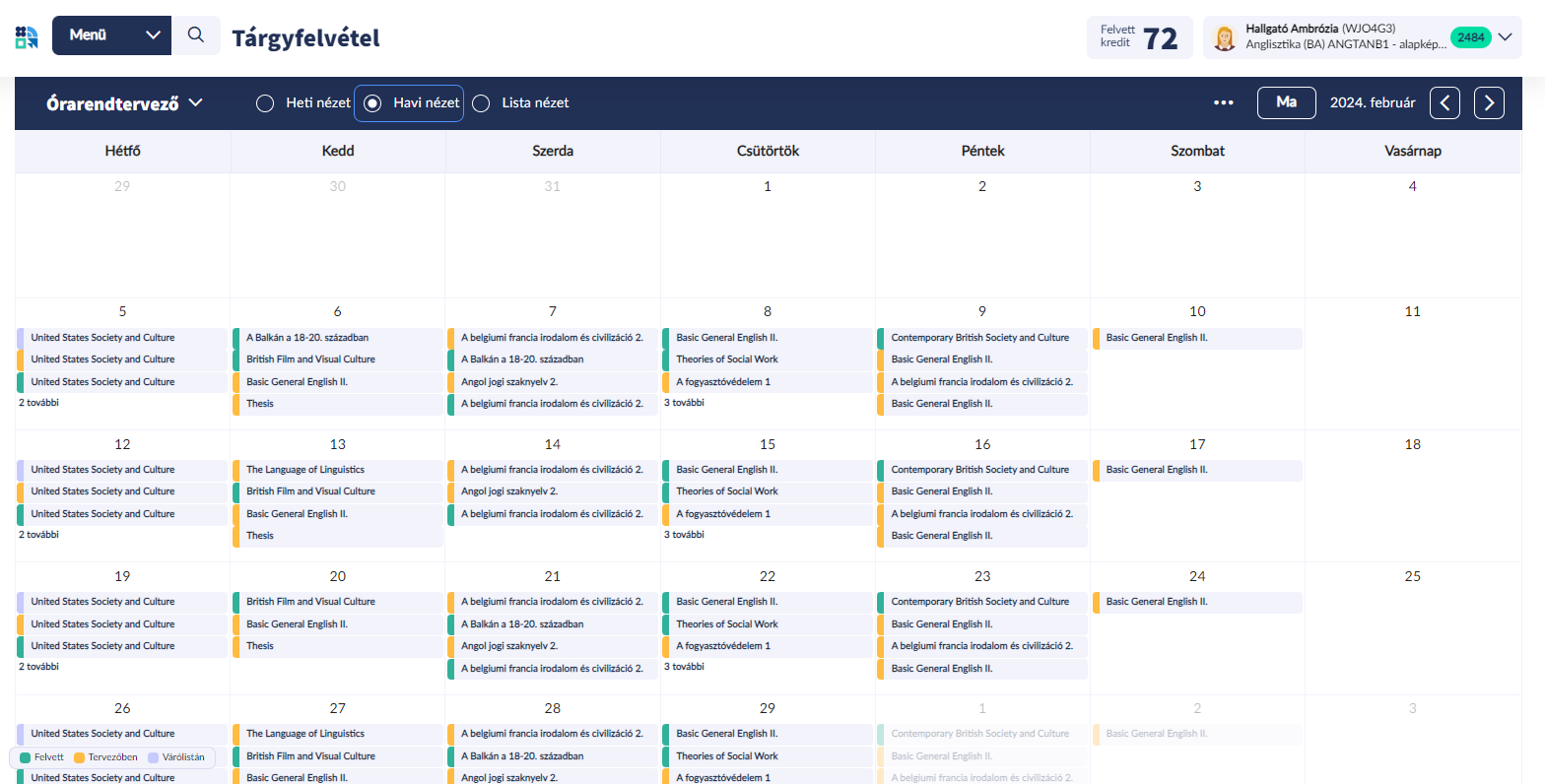Expand the user profile chevron
Screen dimensions: 1545x784
(x=1505, y=37)
